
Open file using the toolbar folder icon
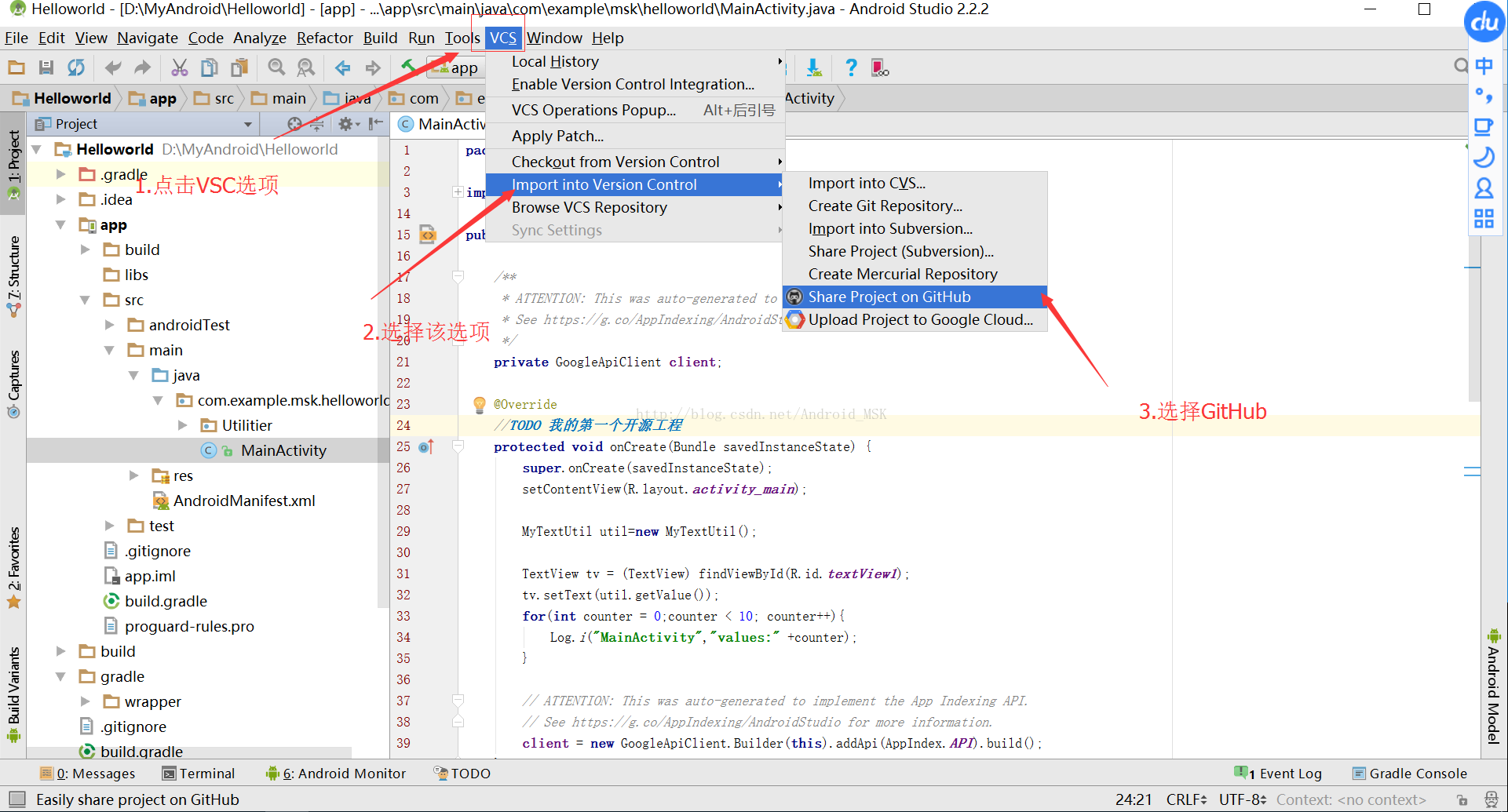(16, 68)
